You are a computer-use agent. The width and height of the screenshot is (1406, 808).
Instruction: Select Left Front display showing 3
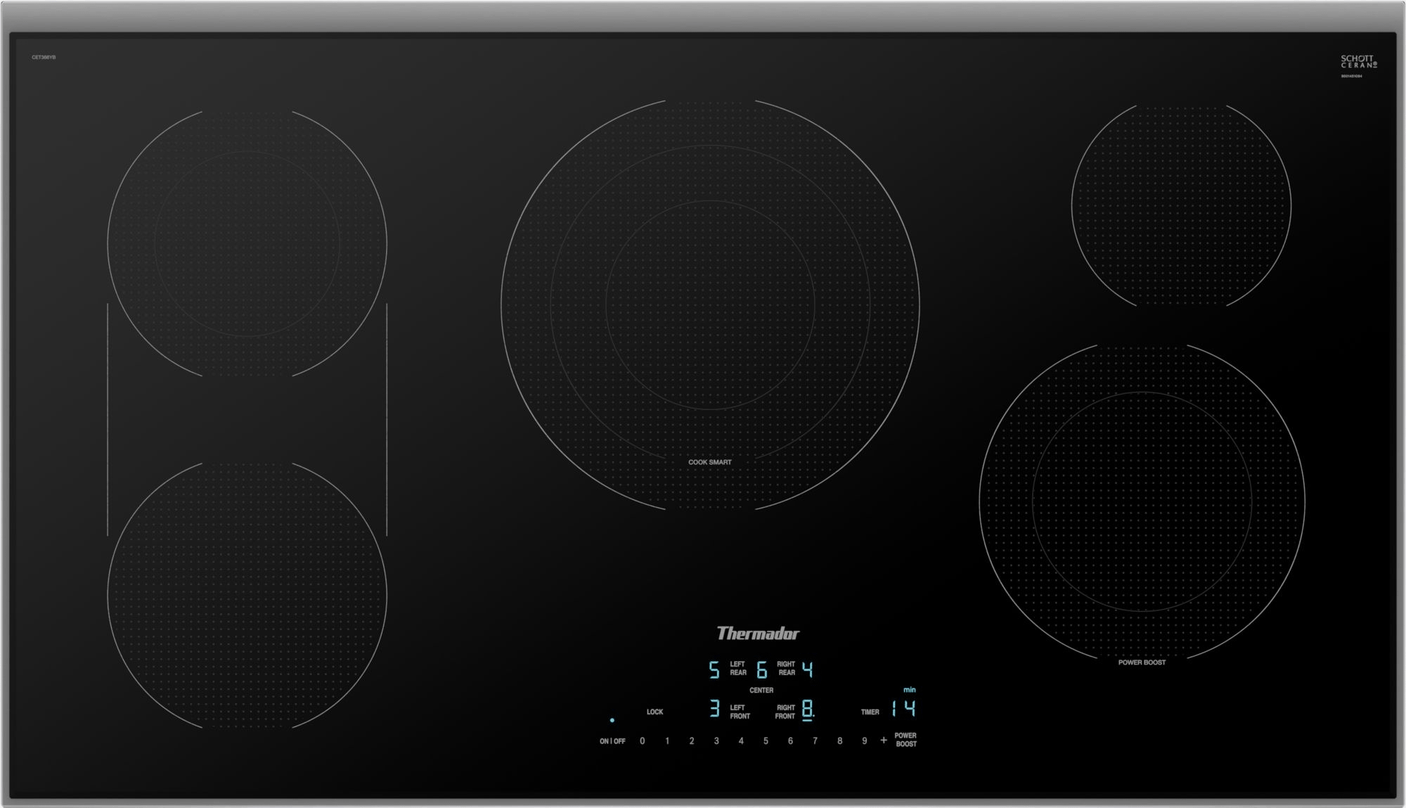pyautogui.click(x=714, y=709)
